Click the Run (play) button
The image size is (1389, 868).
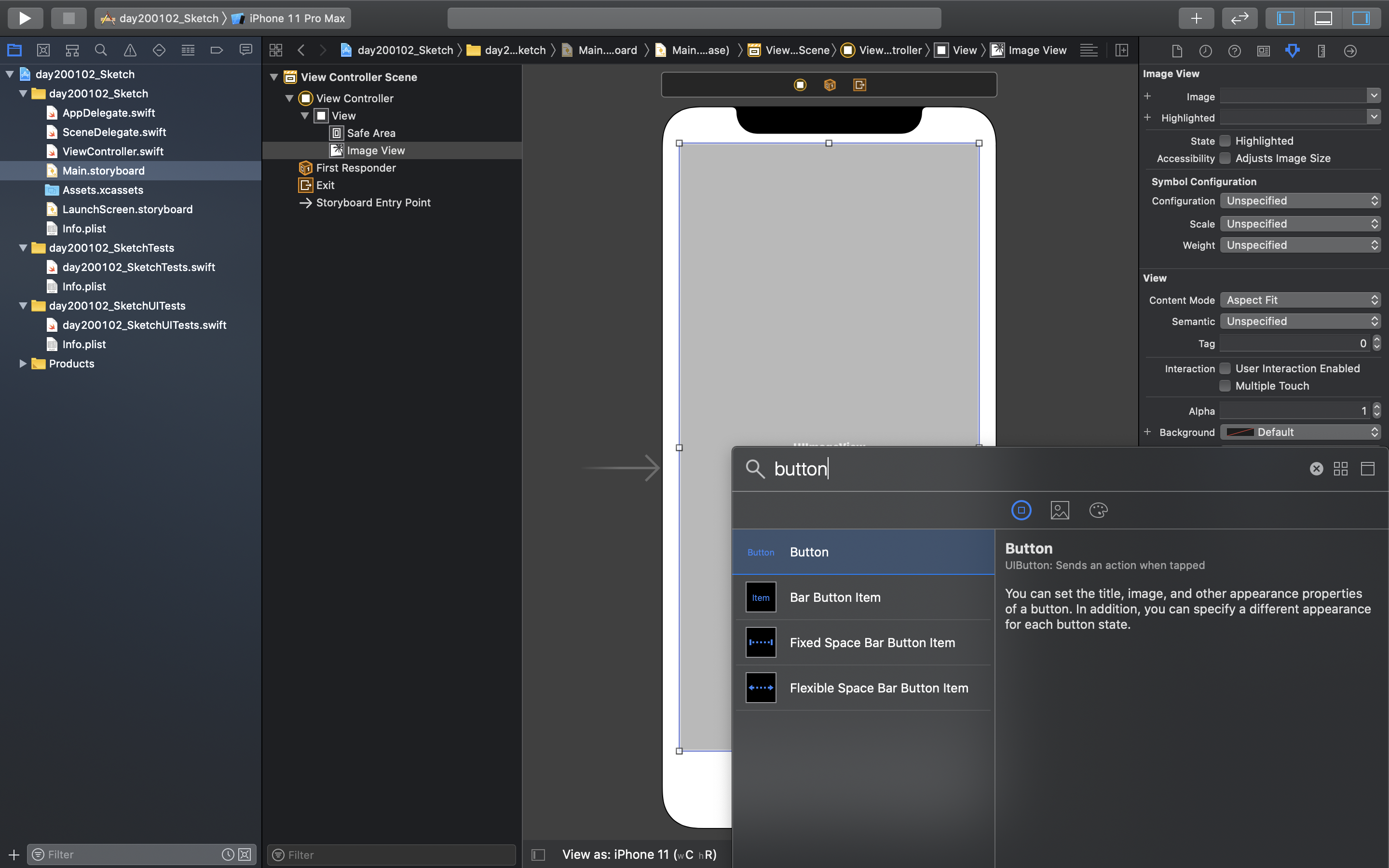[25, 18]
